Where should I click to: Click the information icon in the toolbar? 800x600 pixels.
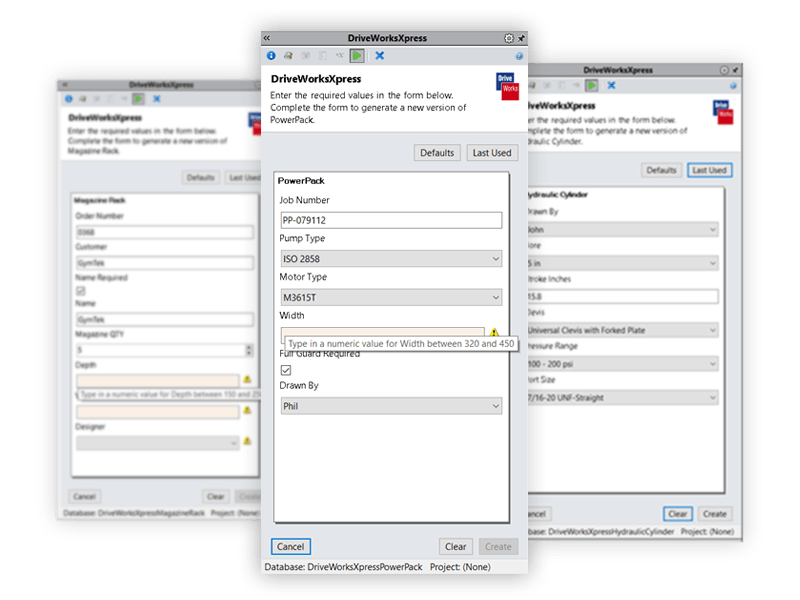tap(271, 56)
